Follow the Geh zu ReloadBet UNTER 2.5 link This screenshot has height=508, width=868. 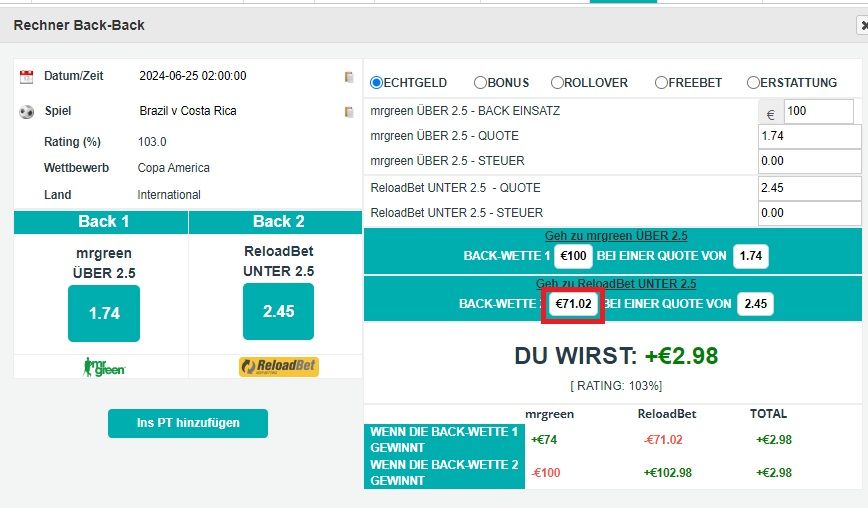pyautogui.click(x=616, y=284)
